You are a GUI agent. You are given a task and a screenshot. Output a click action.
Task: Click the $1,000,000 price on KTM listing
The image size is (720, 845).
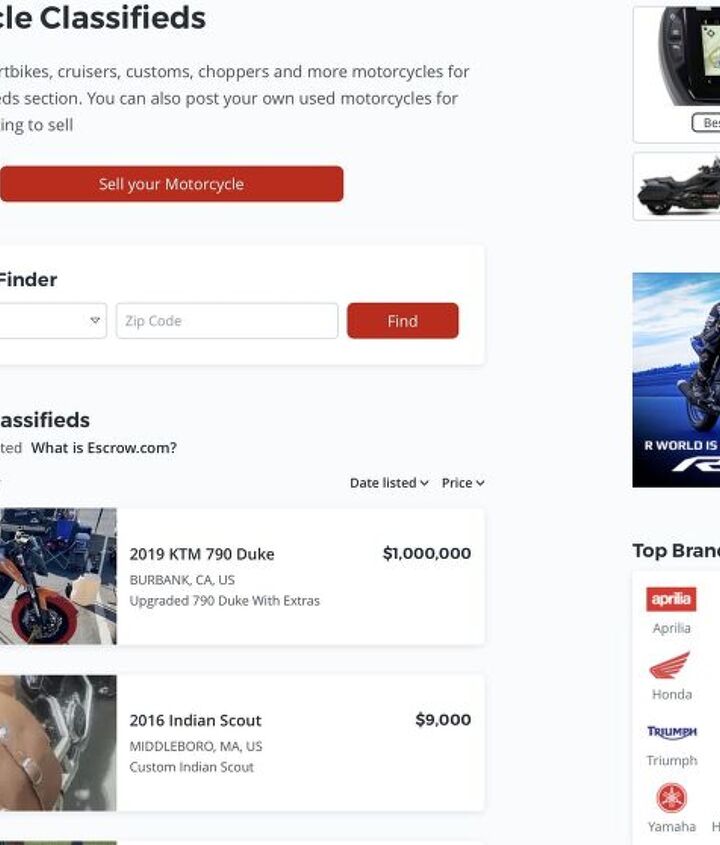pos(427,553)
